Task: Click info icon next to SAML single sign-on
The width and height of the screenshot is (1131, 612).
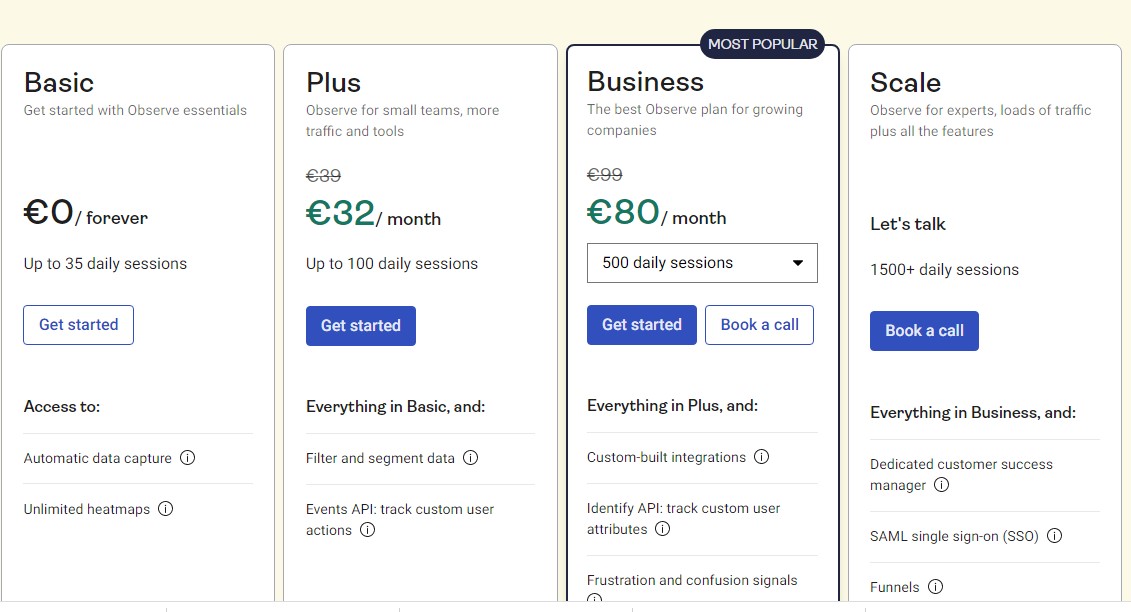Action: tap(1055, 536)
